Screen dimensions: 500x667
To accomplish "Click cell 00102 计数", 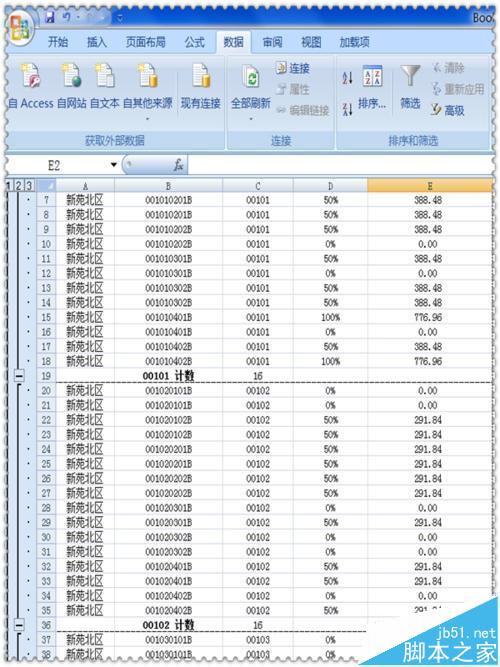I will click(169, 625).
